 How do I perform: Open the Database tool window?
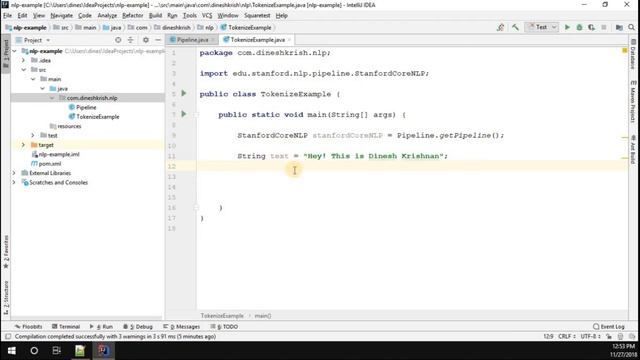pyautogui.click(x=633, y=54)
